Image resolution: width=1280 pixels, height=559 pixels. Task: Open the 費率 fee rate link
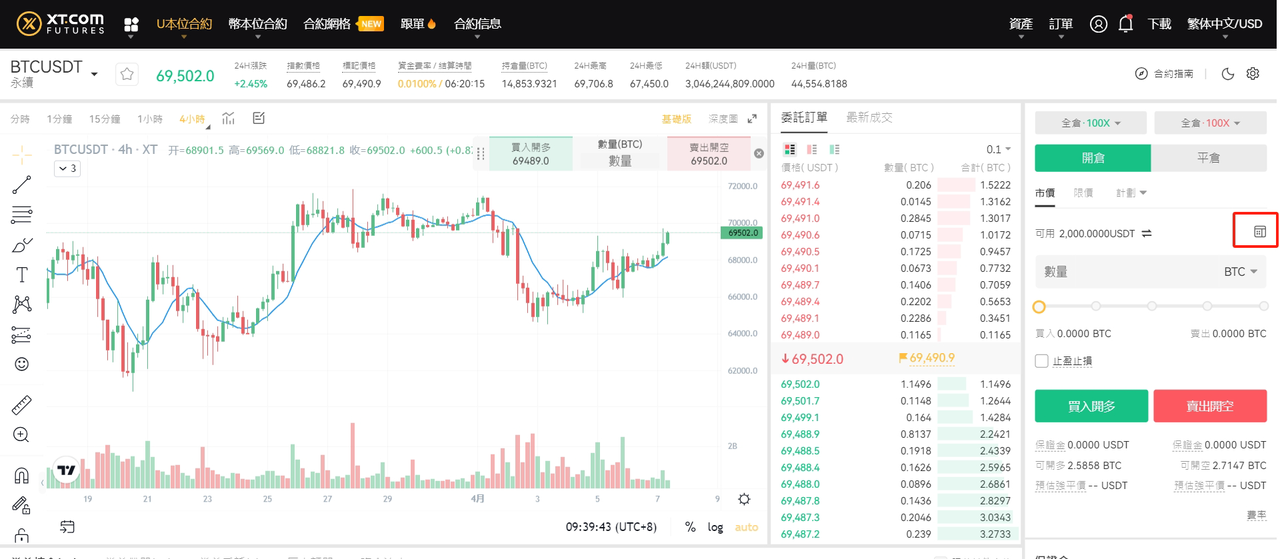[x=1256, y=515]
